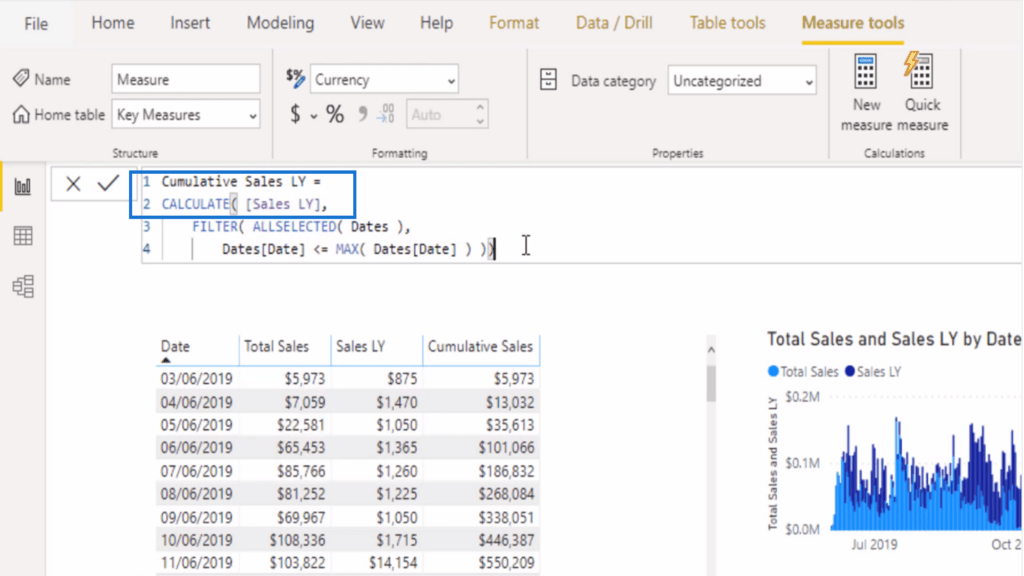Switch to the Modeling tab
The width and height of the screenshot is (1024, 576).
pos(280,23)
